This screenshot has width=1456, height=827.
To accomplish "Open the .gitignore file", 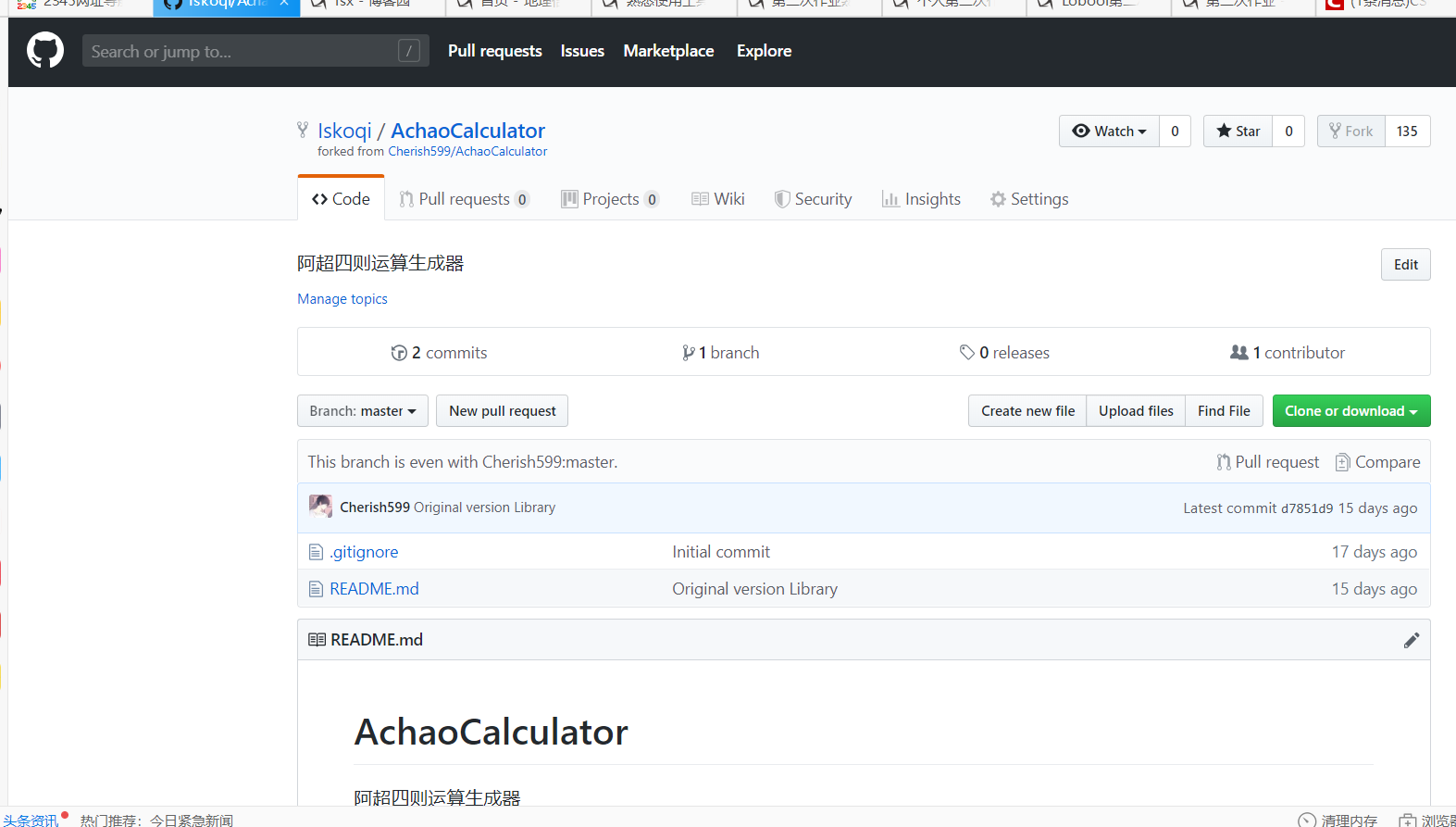I will click(364, 552).
